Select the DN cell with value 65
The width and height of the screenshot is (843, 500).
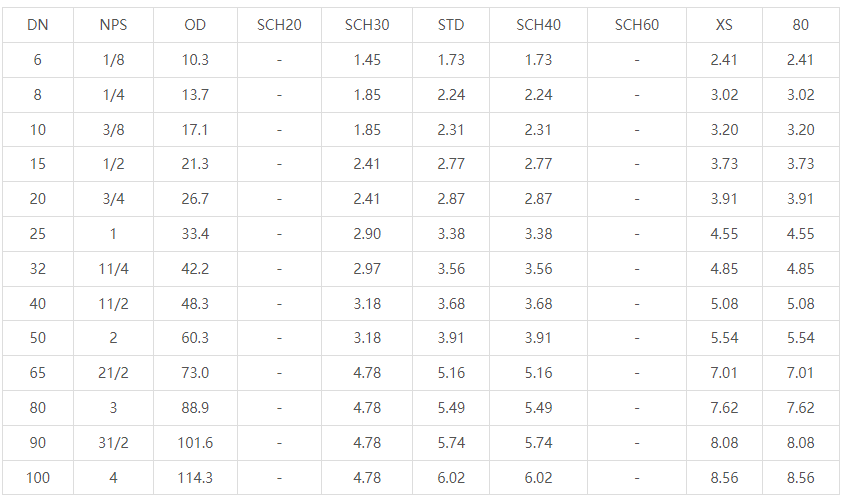click(x=38, y=373)
